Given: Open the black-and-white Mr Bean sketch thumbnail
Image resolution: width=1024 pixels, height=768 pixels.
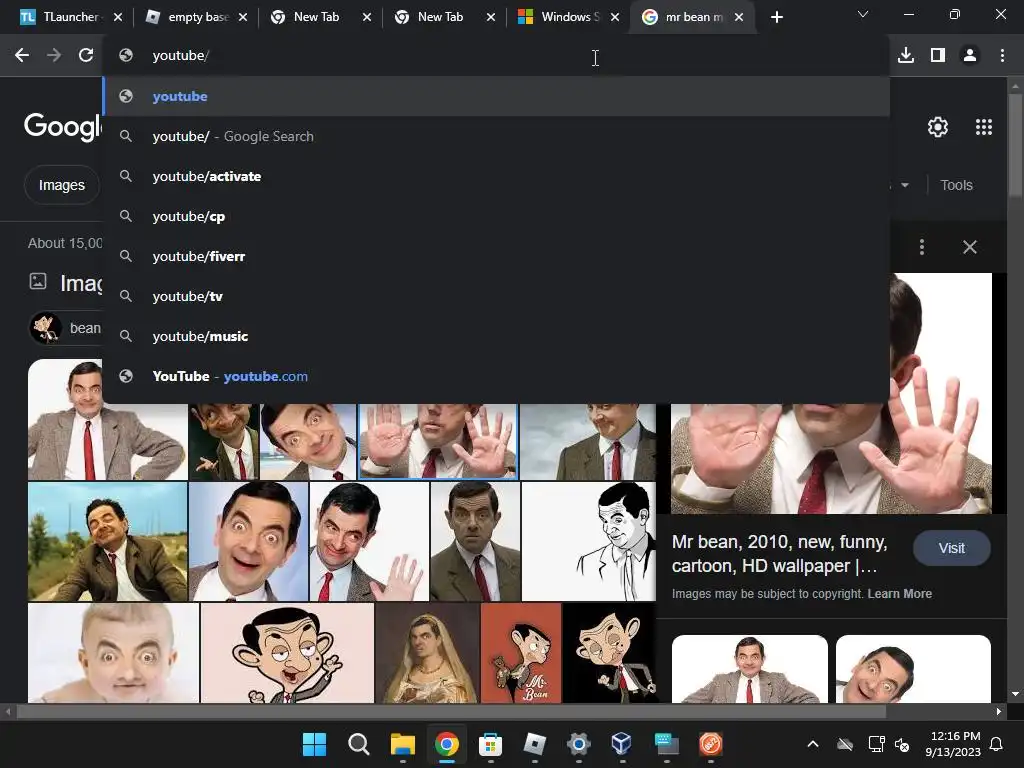Looking at the screenshot, I should coord(588,541).
